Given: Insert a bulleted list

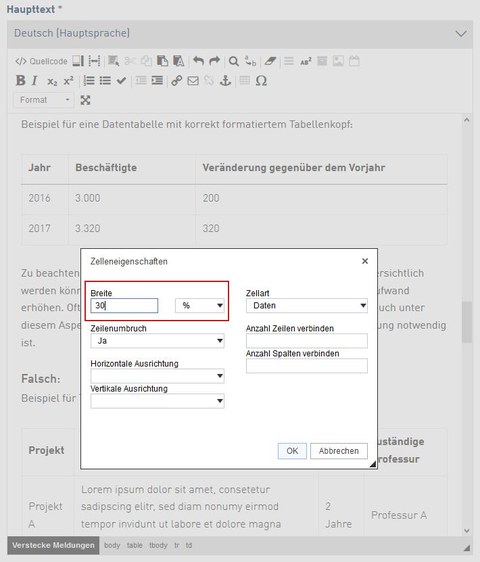Looking at the screenshot, I should [105, 81].
